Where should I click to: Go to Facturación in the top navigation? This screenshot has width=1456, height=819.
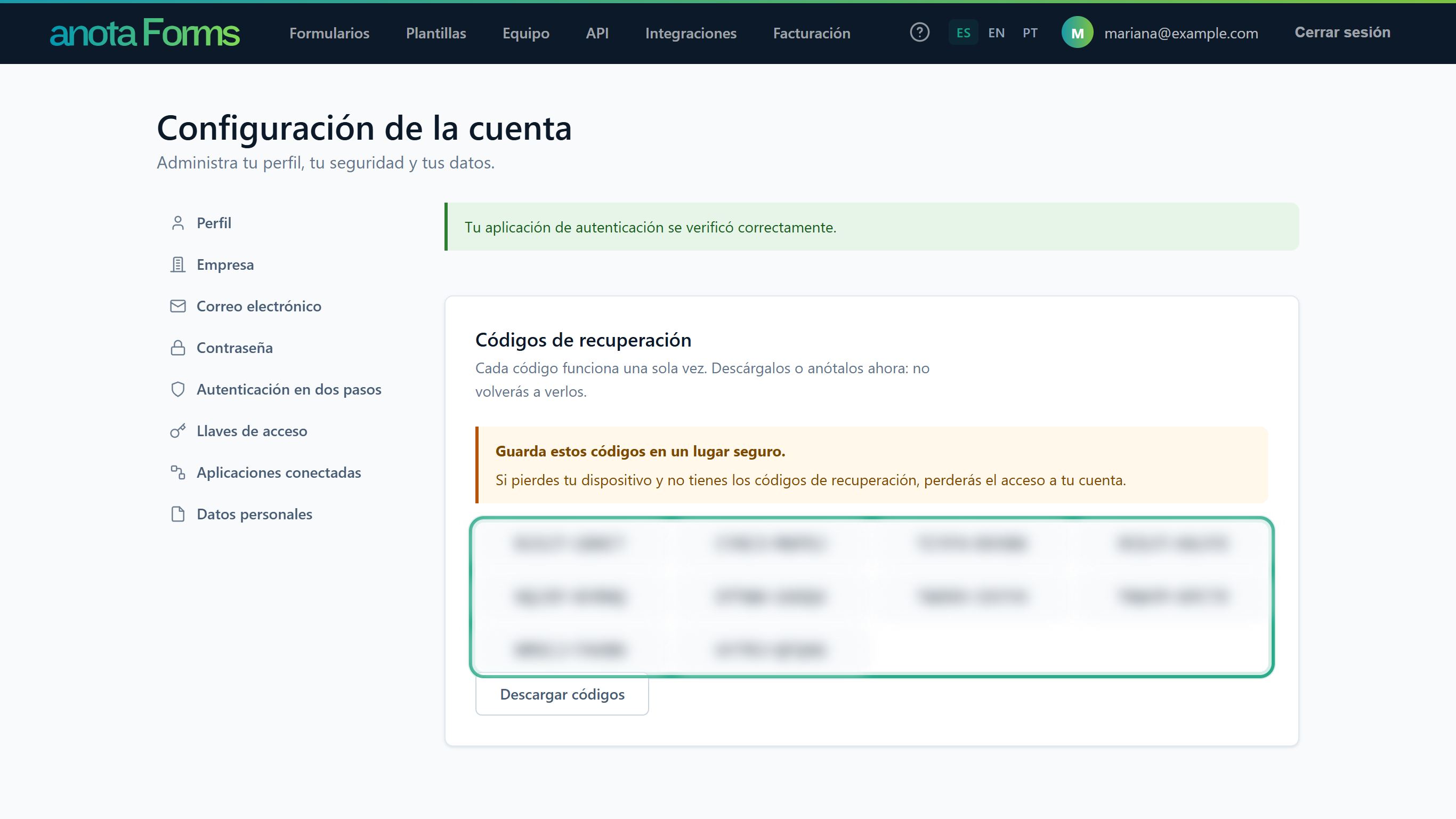coord(812,33)
